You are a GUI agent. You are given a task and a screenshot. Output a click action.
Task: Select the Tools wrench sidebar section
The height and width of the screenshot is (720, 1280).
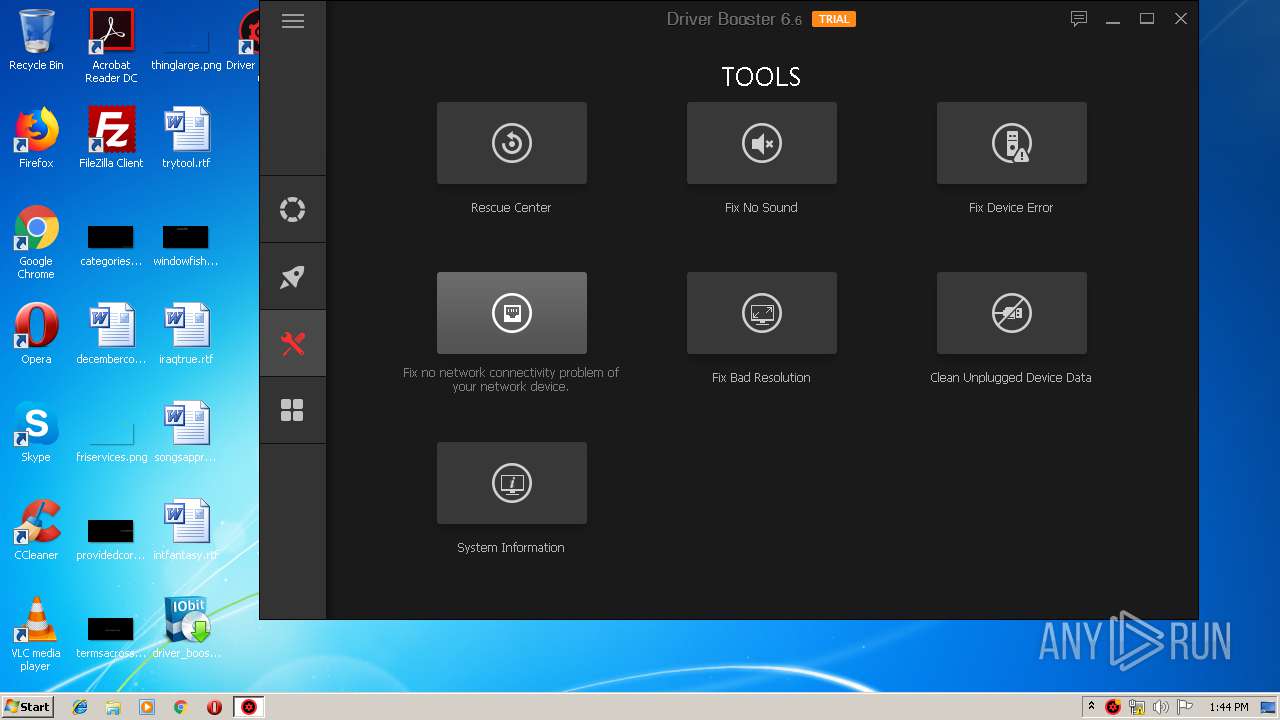pyautogui.click(x=292, y=344)
